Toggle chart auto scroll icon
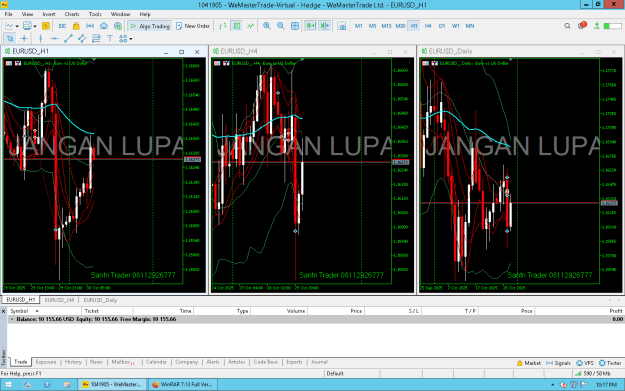 [311, 26]
